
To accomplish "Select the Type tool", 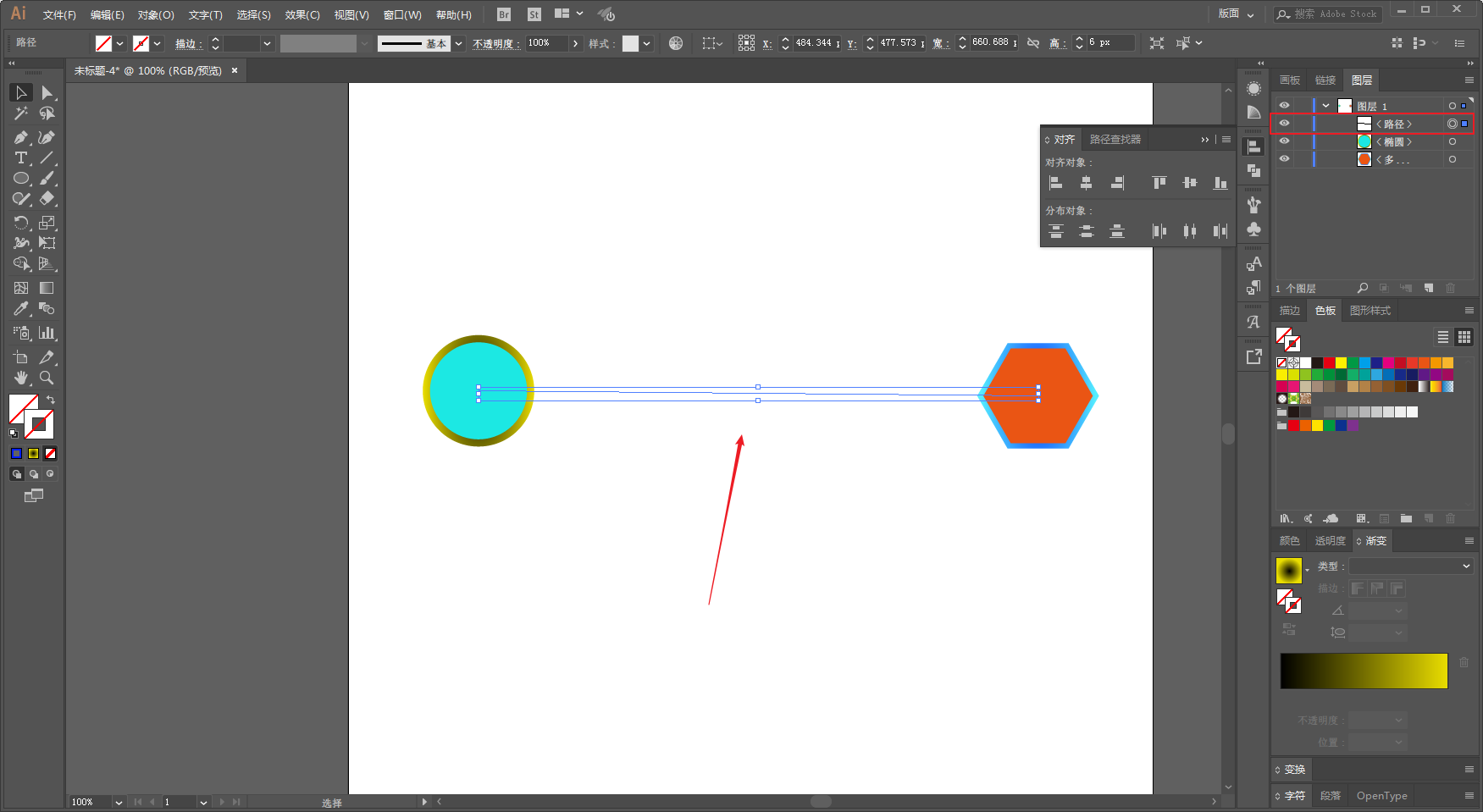I will (x=21, y=158).
